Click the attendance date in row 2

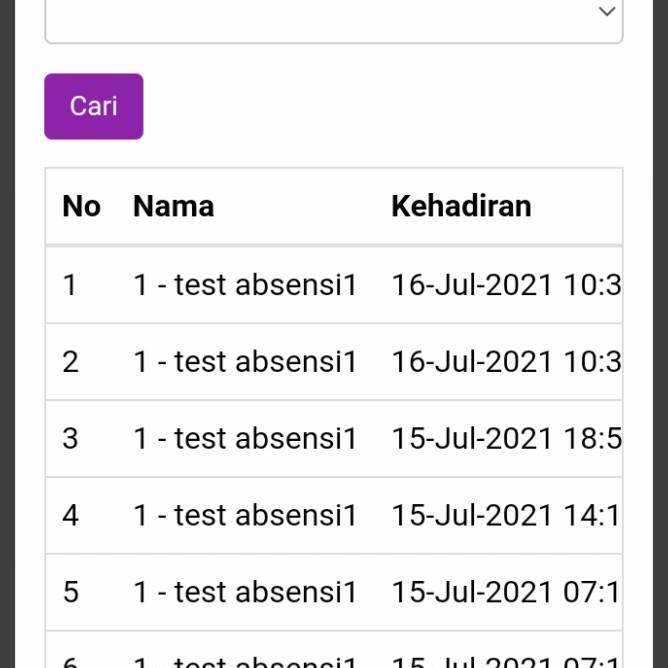tap(506, 361)
